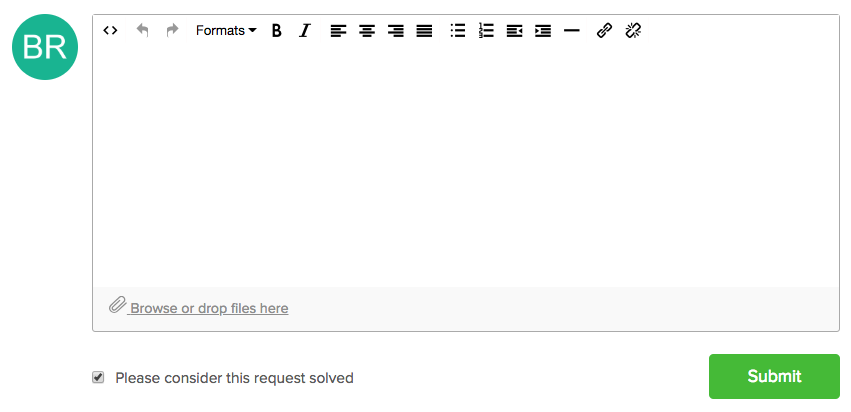Open the Formats dropdown menu
This screenshot has height=412, width=851.
point(226,30)
